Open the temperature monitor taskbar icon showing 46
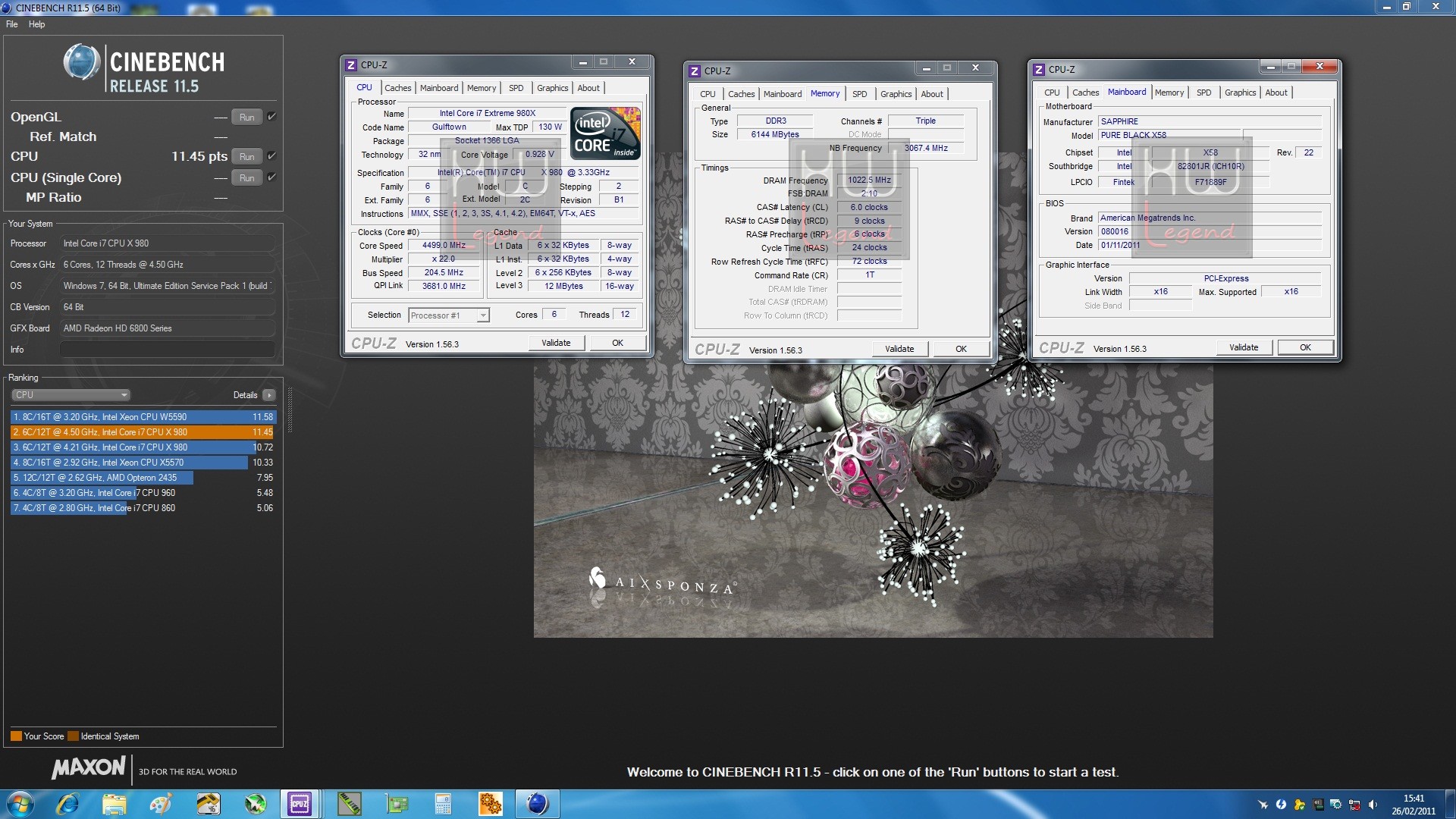Image resolution: width=1456 pixels, height=819 pixels. 208,804
